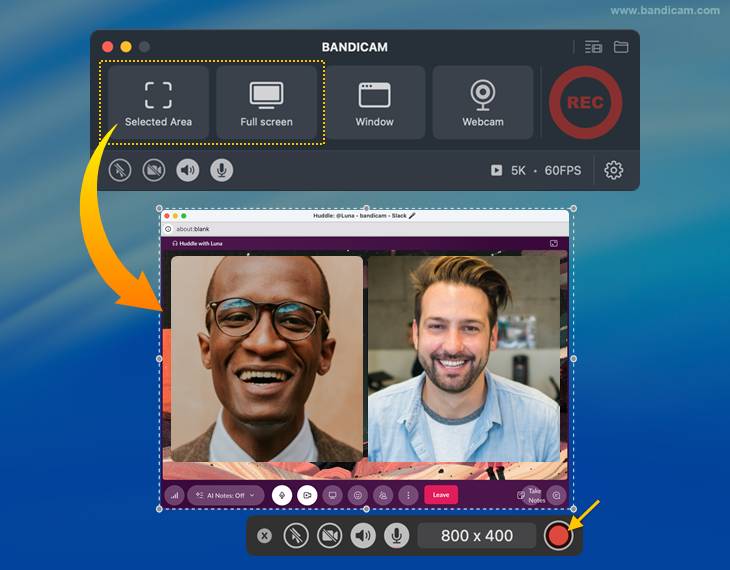Select the Selected Area recording mode
Viewport: 730px width, 570px height.
click(x=158, y=102)
